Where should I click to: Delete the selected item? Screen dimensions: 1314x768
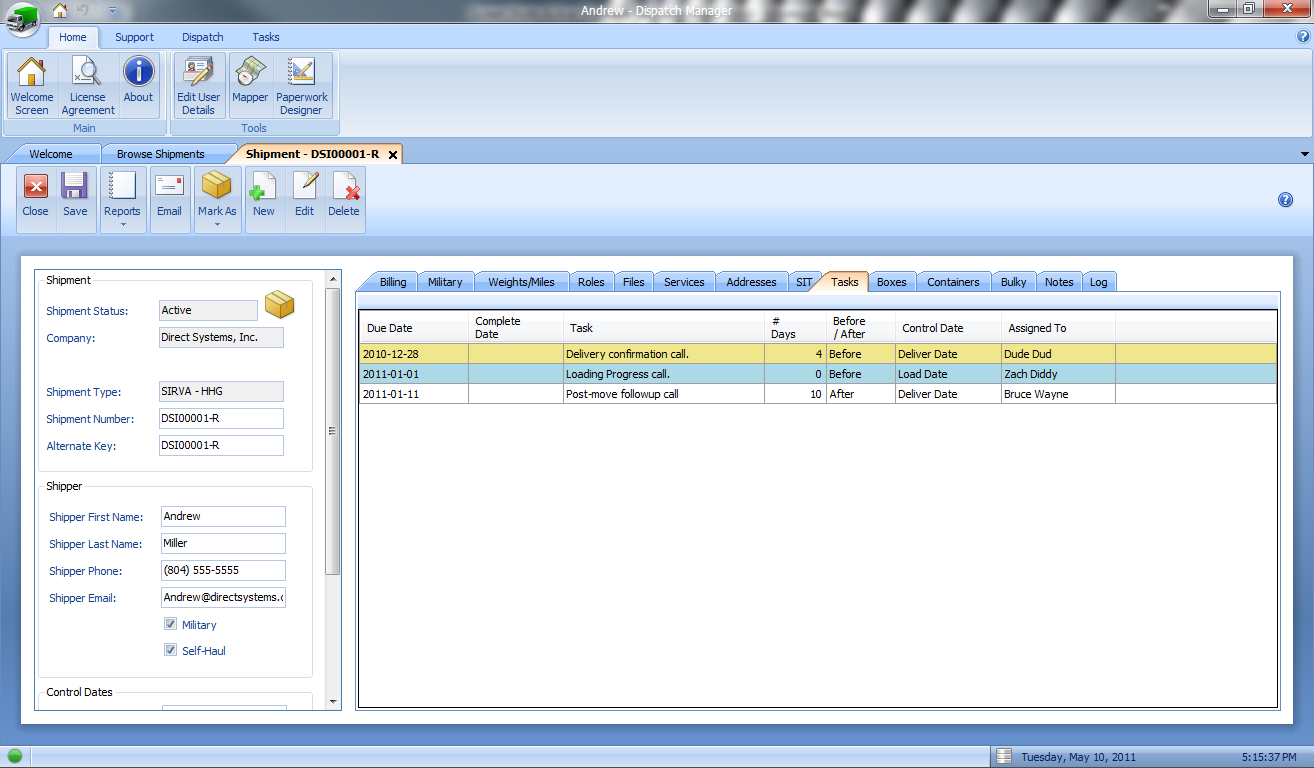point(344,195)
